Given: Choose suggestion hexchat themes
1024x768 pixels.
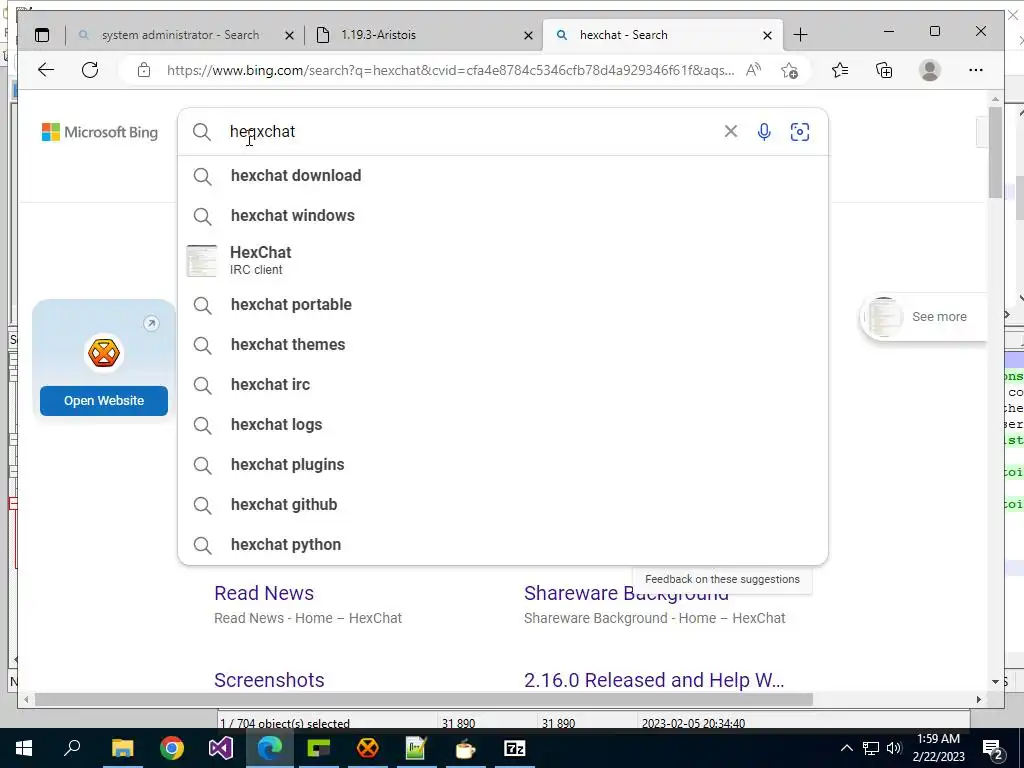Looking at the screenshot, I should [x=503, y=345].
